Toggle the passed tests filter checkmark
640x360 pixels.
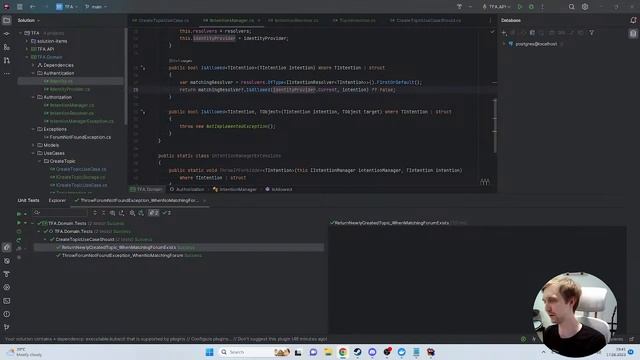click(x=167, y=213)
